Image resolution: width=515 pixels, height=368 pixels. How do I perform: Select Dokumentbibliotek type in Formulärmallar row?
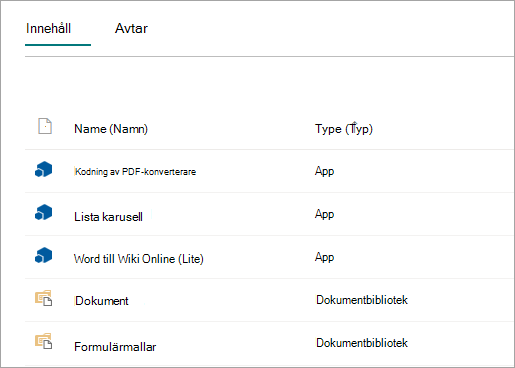(362, 343)
